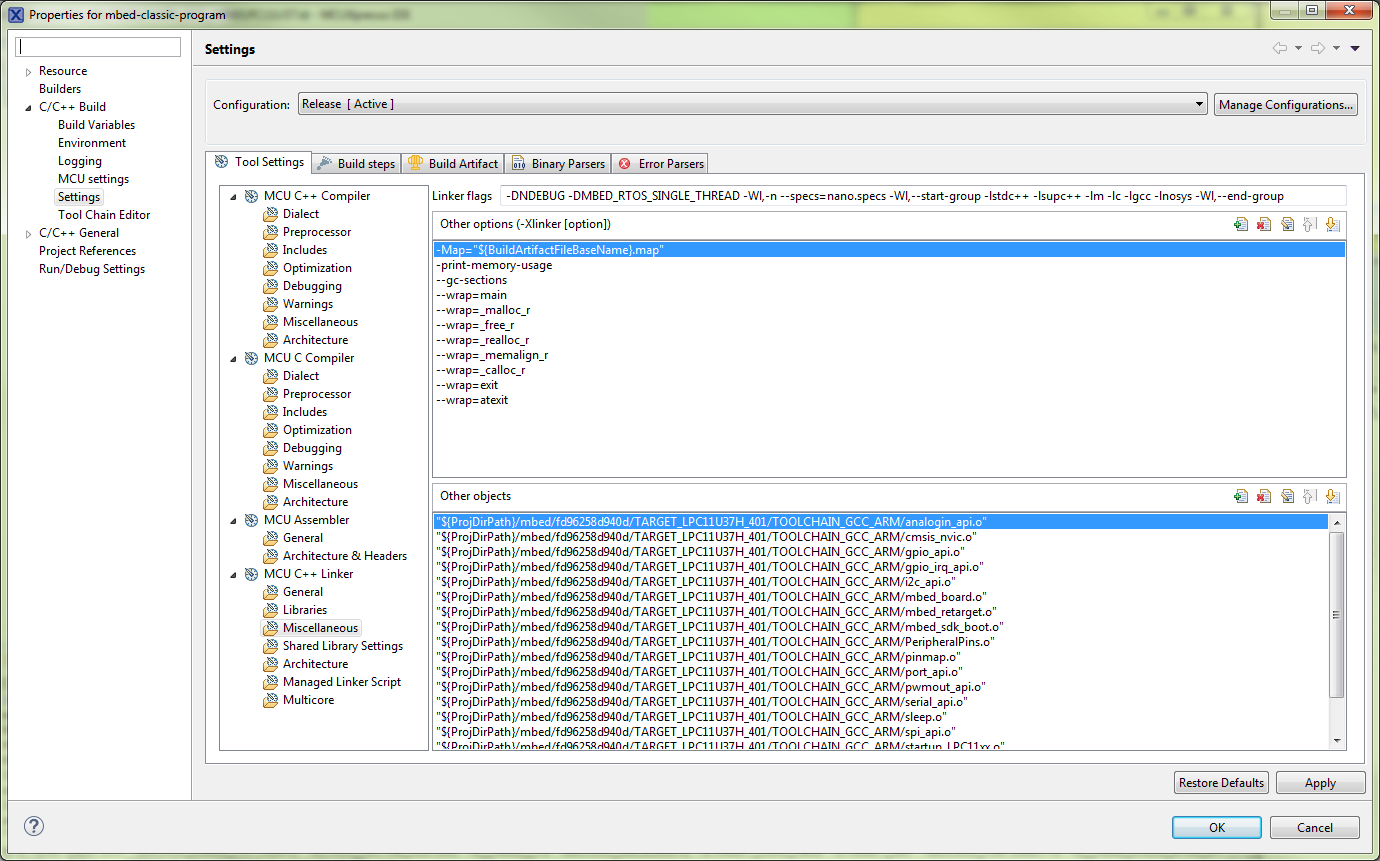Select Logging under C/C++ Build
Screen dimensions: 1380x861
pos(80,161)
